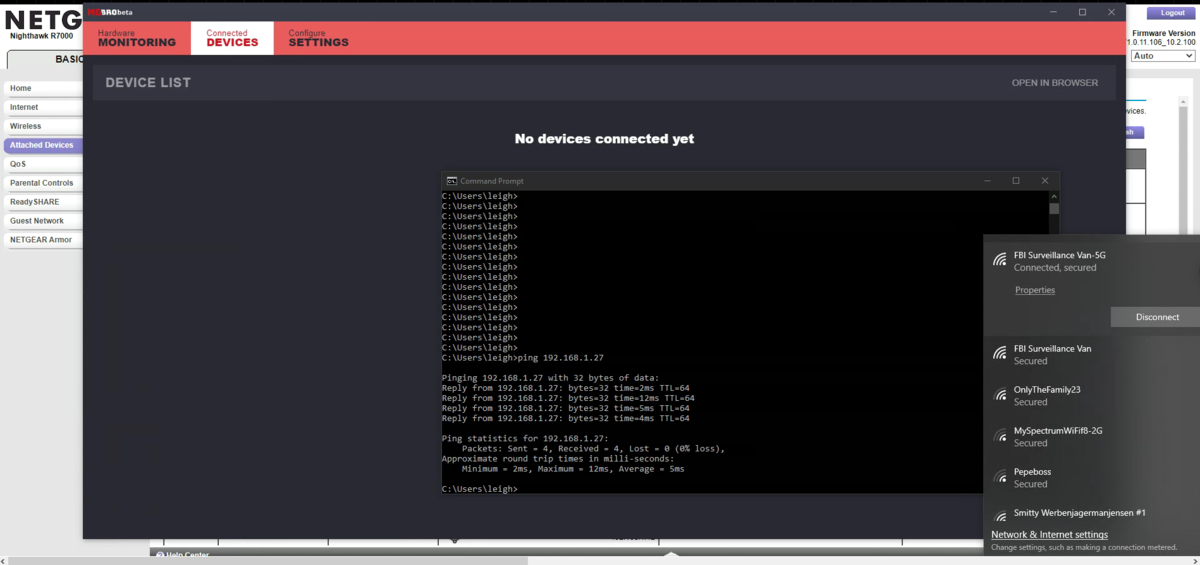Image resolution: width=1200 pixels, height=565 pixels.
Task: Click the Netgear Logout button
Action: click(x=1170, y=13)
